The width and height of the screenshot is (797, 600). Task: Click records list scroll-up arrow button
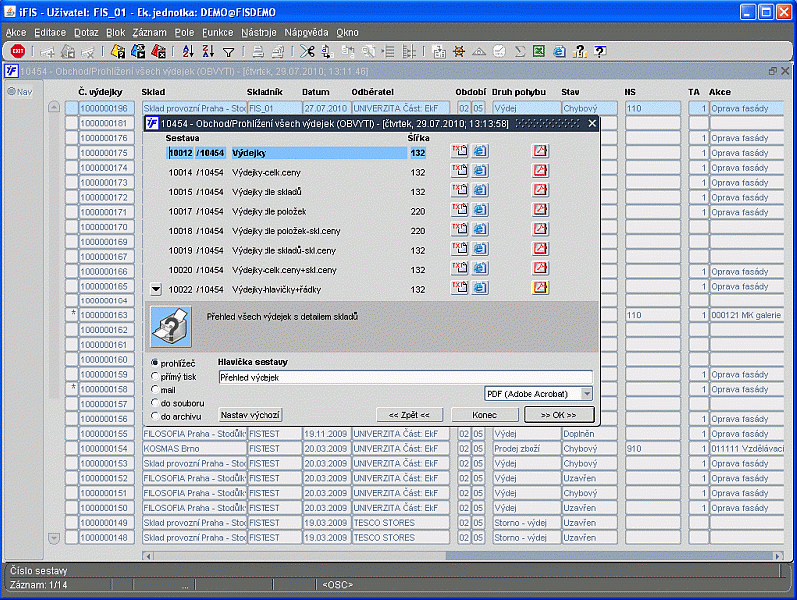(54, 107)
